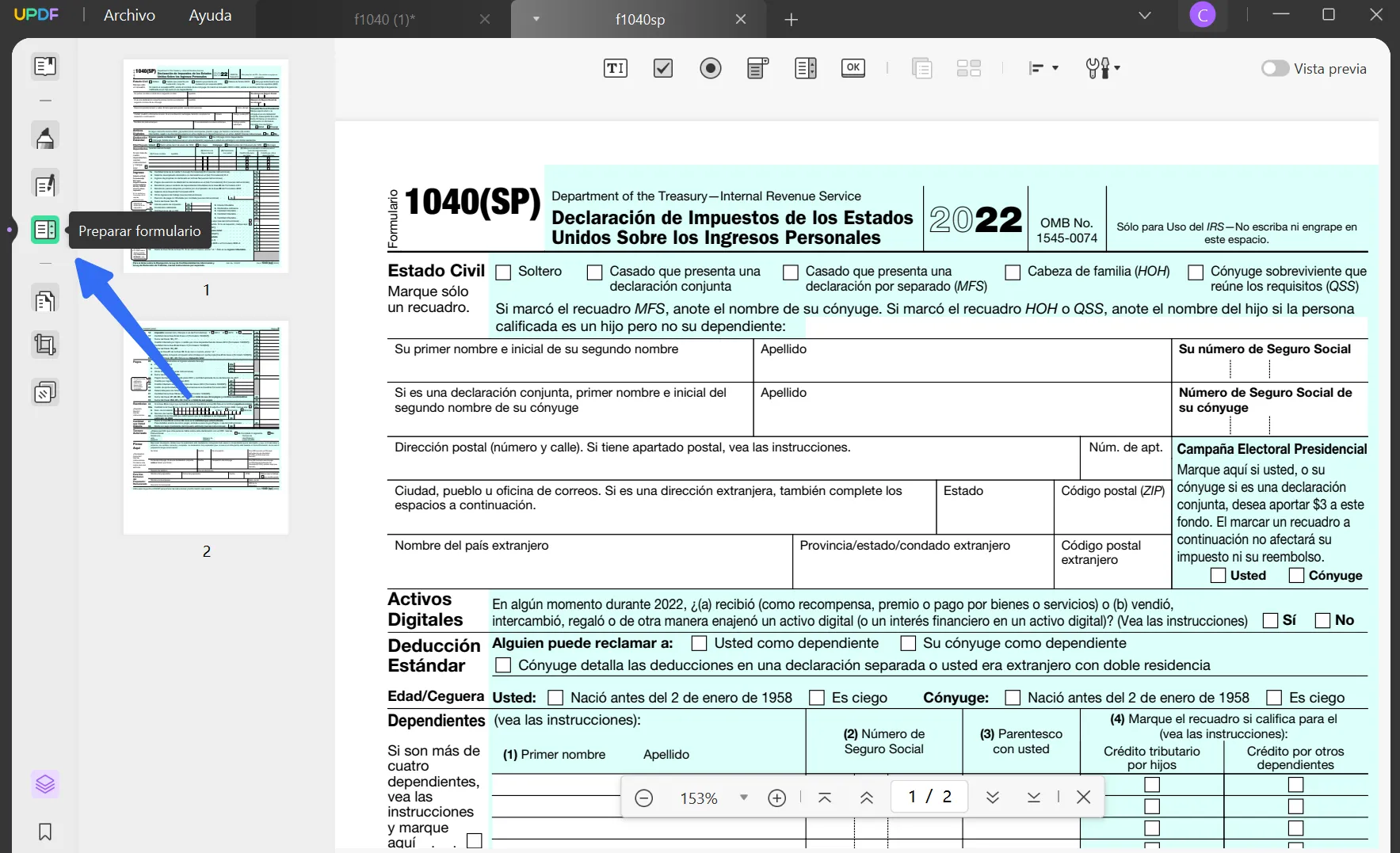Open the zoom percentage dropdown

point(744,798)
